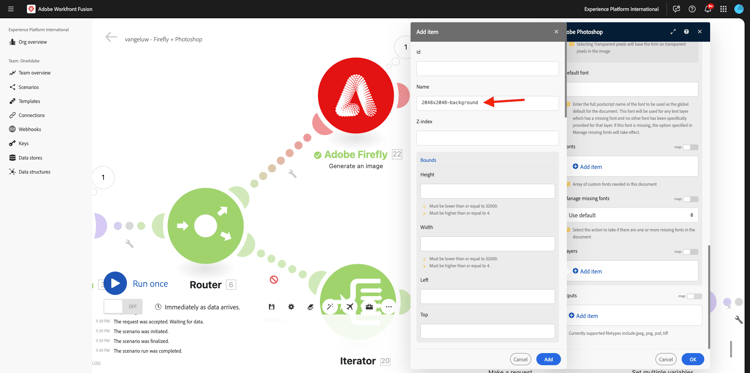The width and height of the screenshot is (750, 373).
Task: Click Add item under Layers
Action: (587, 272)
